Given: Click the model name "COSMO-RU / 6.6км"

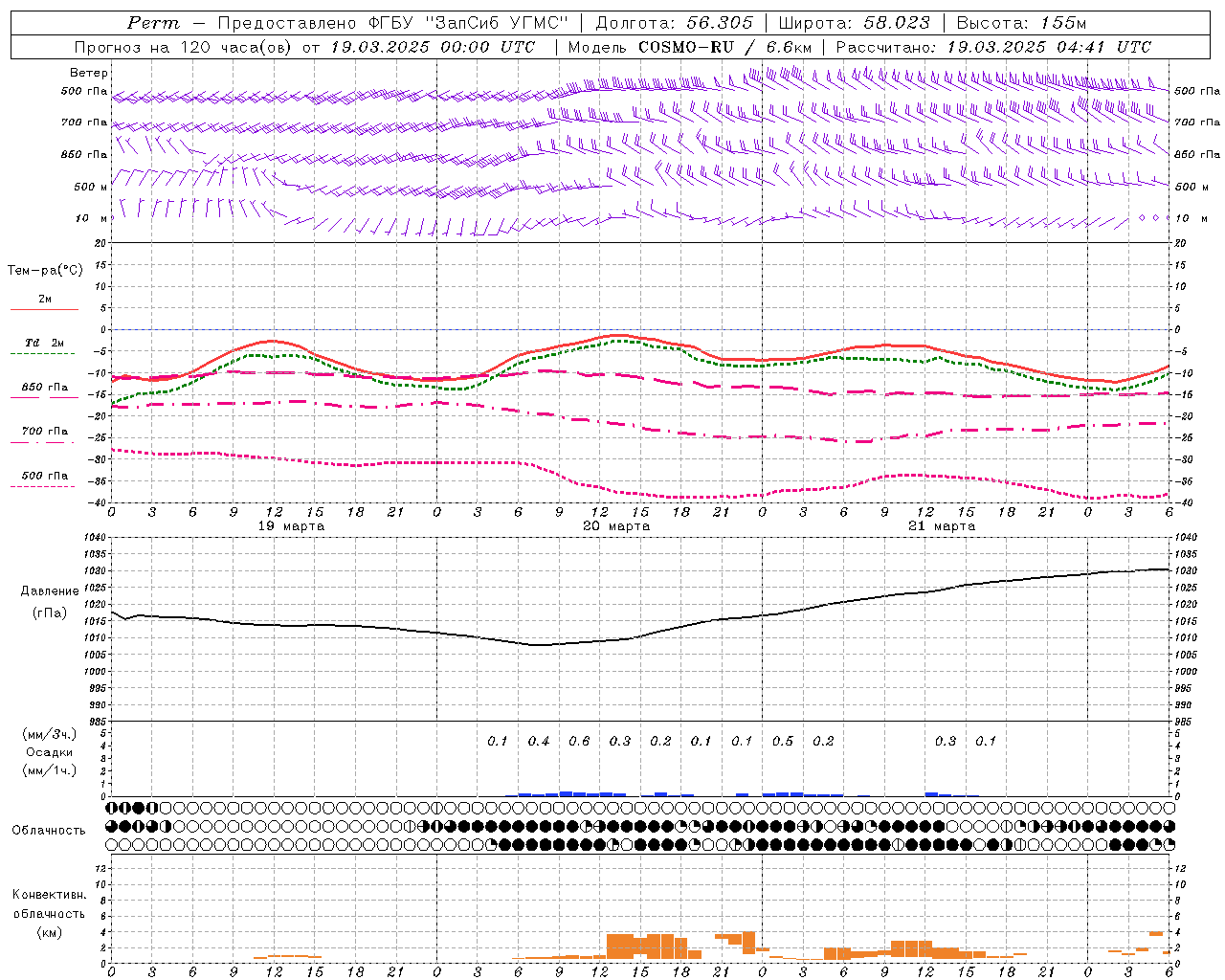Looking at the screenshot, I should [724, 47].
